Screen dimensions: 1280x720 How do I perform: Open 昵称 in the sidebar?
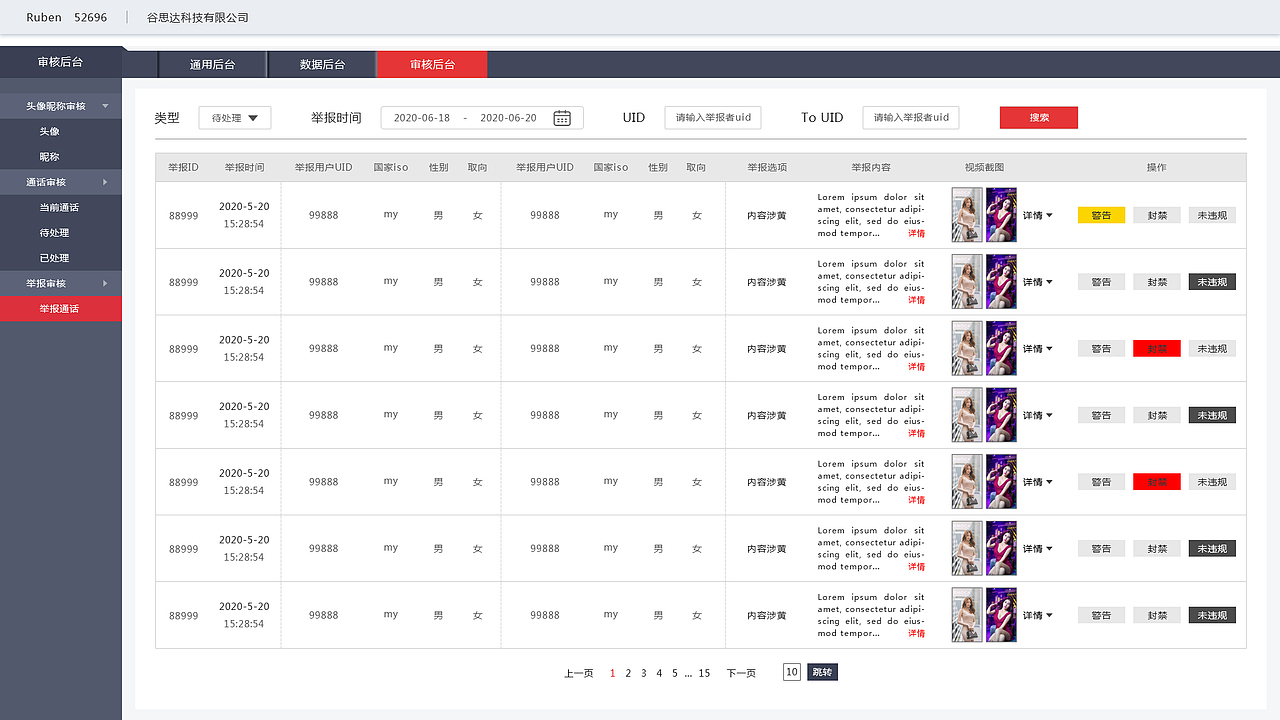[49, 157]
